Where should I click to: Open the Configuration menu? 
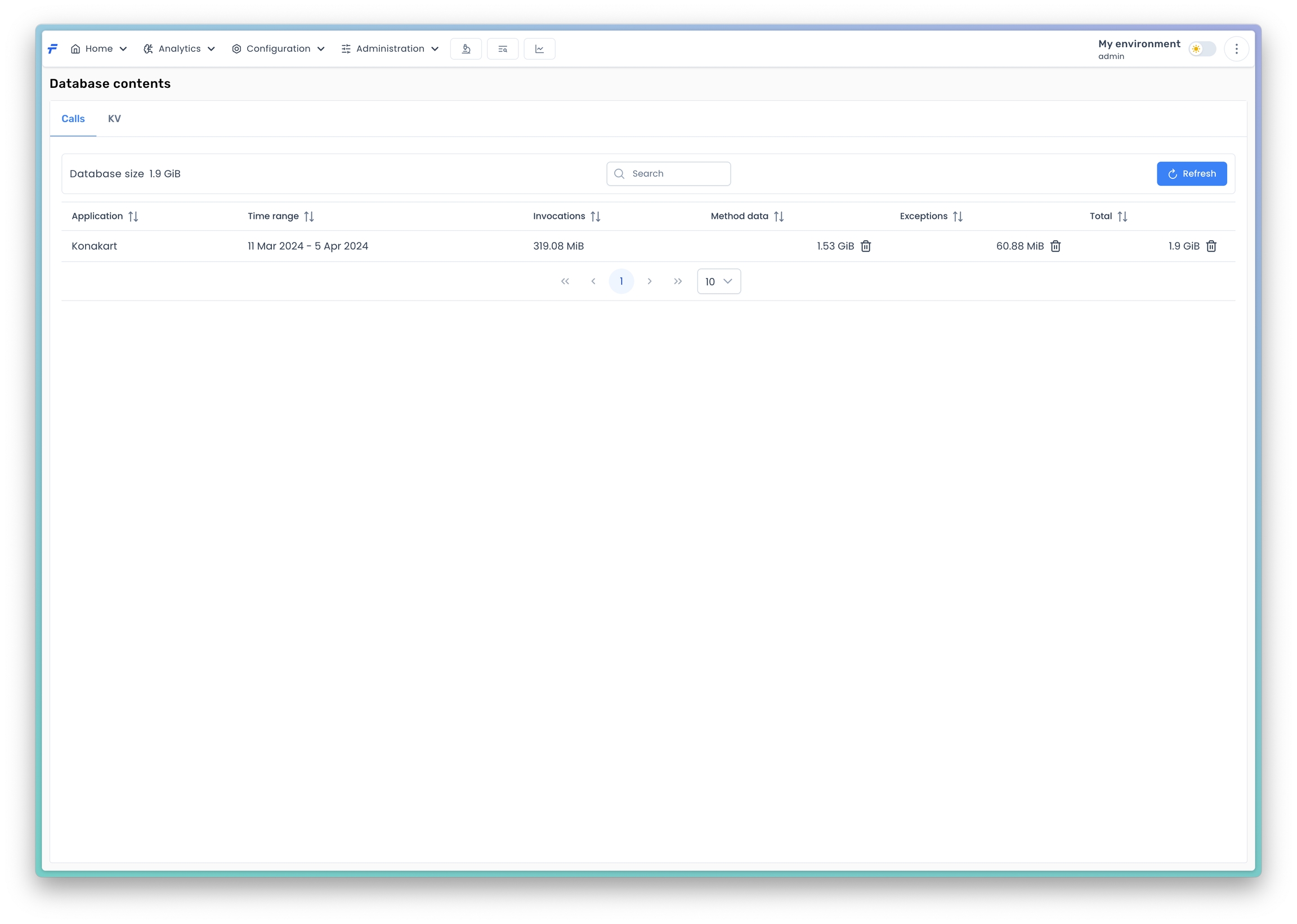(x=278, y=49)
